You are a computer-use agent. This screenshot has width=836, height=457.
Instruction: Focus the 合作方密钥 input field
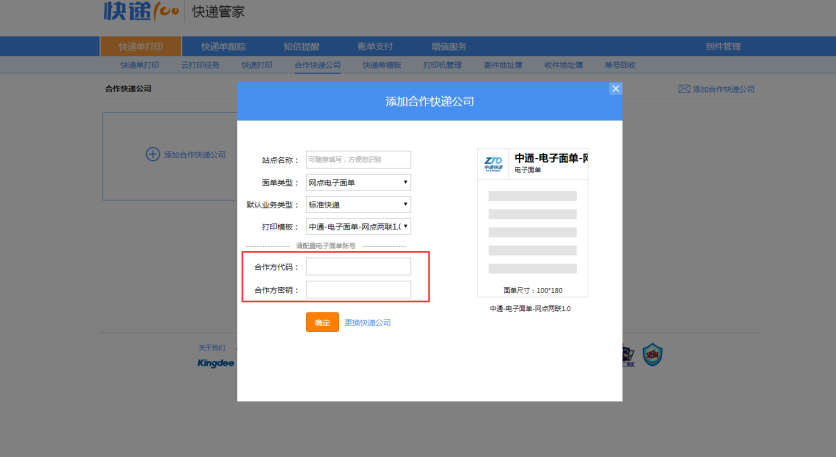(358, 290)
